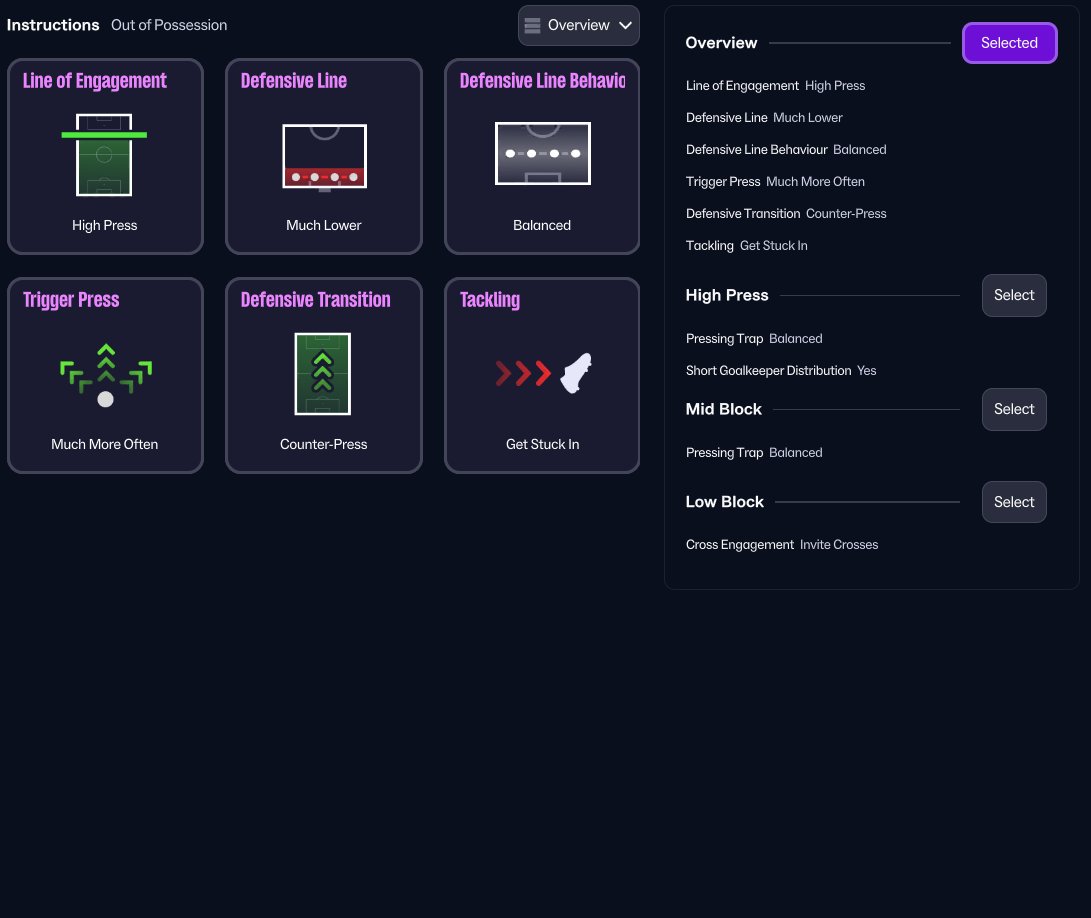Click the Out of Possession tab label
The height and width of the screenshot is (918, 1091).
pos(169,25)
